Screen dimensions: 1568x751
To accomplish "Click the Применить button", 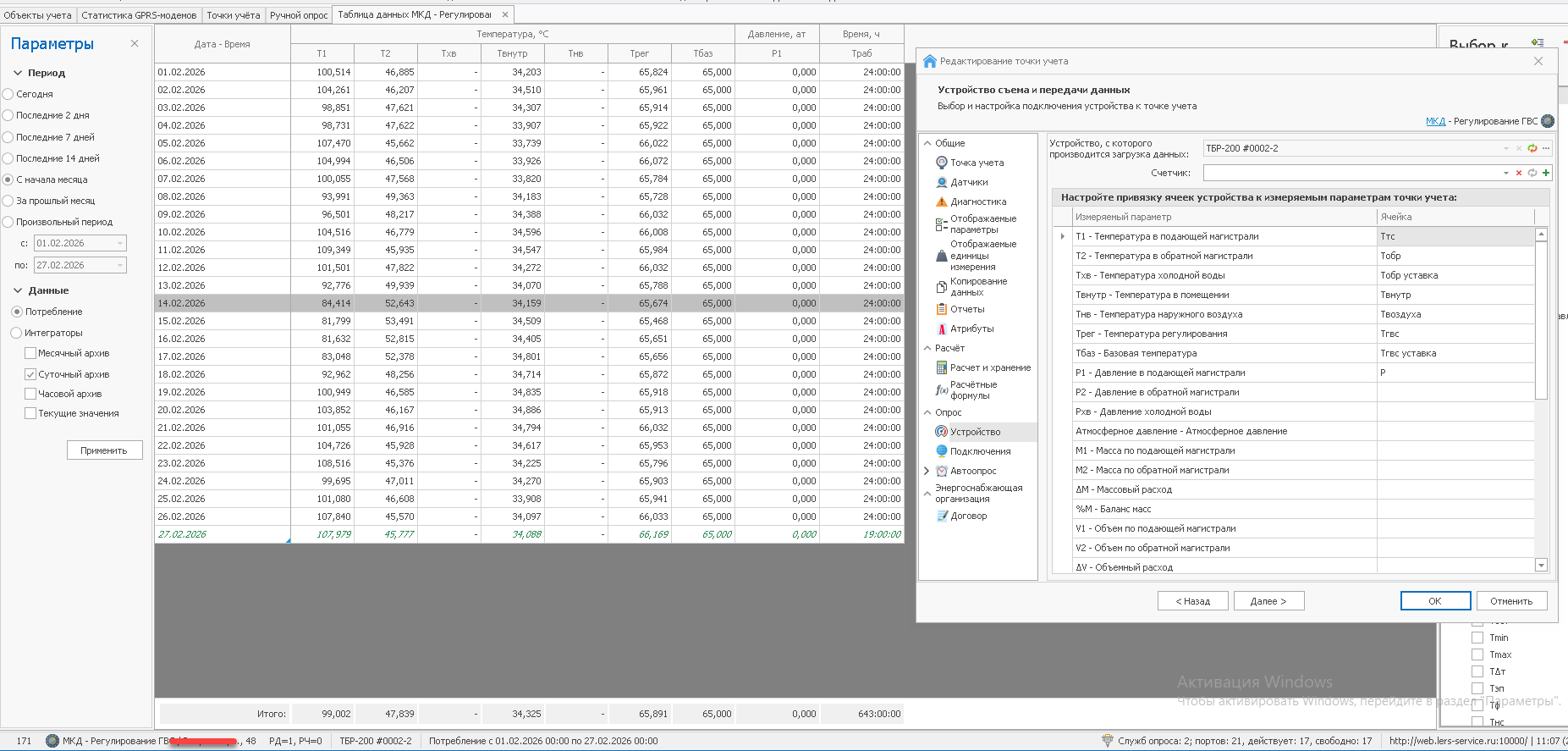I will (104, 450).
